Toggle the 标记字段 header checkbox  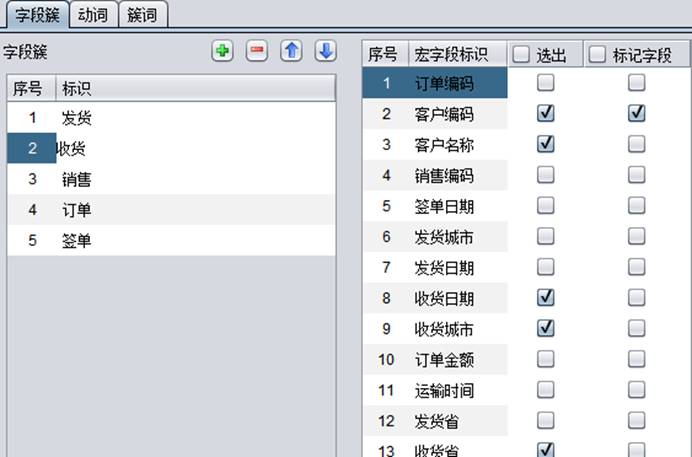pos(598,56)
